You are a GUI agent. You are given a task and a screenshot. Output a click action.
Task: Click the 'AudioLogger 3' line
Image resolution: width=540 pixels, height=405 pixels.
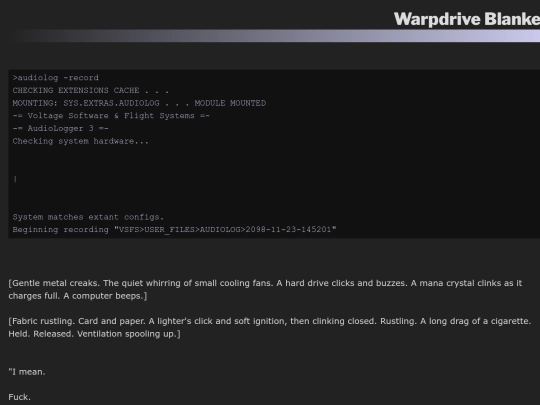tap(60, 128)
